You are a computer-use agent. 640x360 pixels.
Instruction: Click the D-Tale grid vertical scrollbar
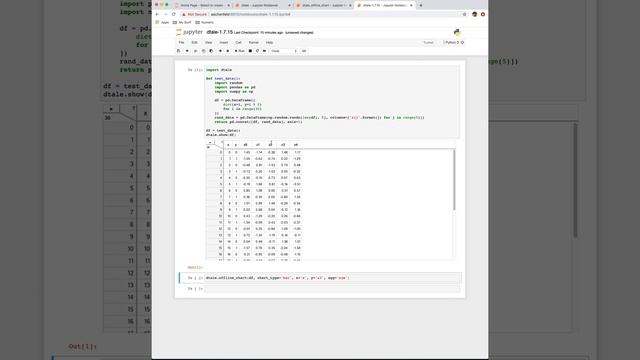tap(454, 180)
